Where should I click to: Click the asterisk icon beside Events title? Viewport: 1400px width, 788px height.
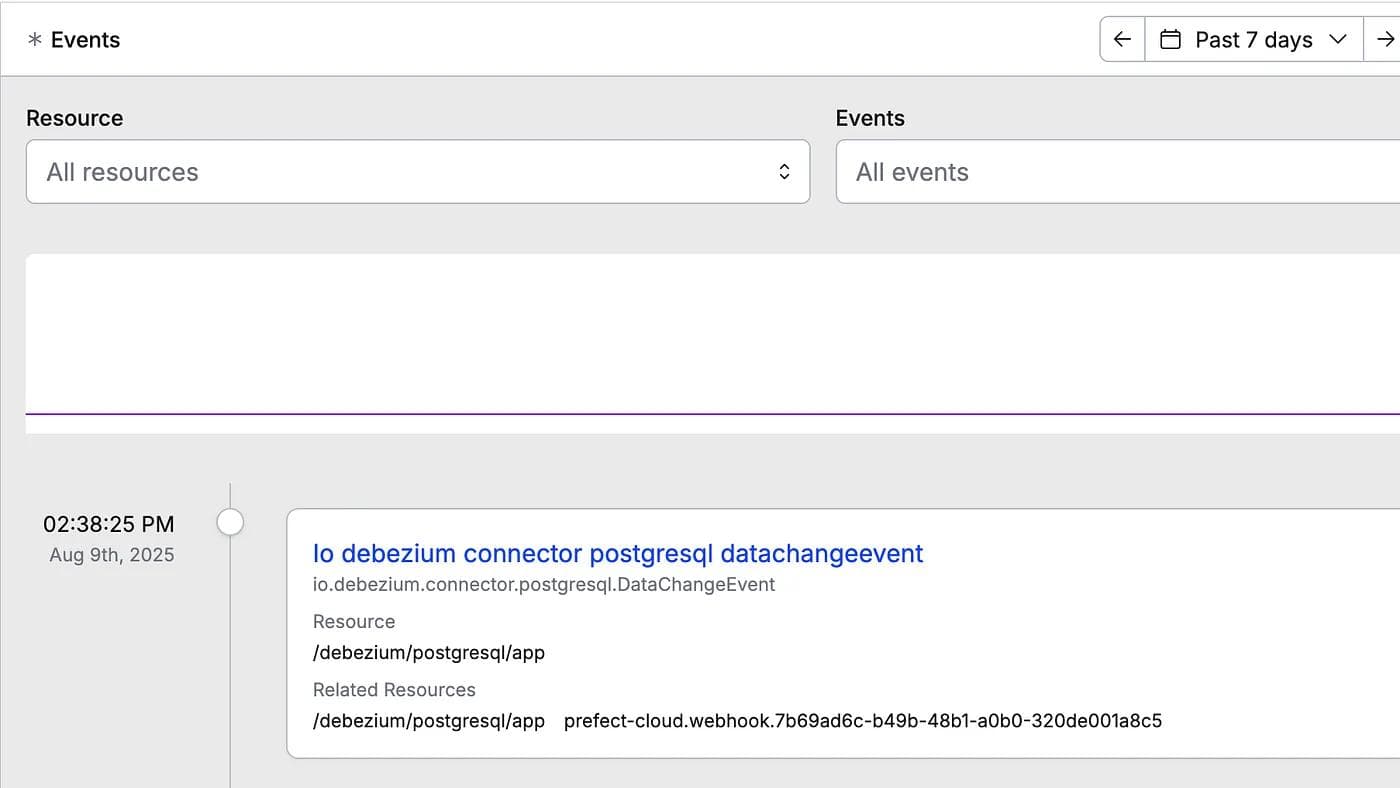(35, 40)
